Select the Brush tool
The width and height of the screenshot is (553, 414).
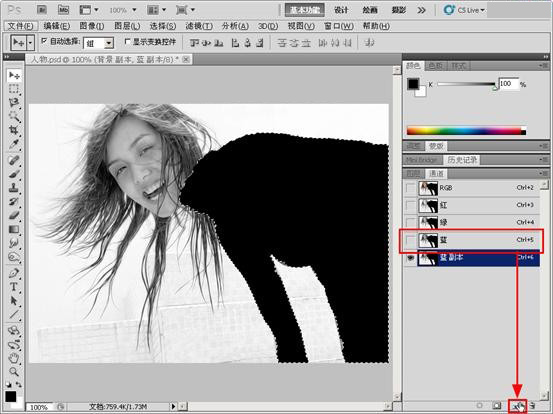pos(14,174)
